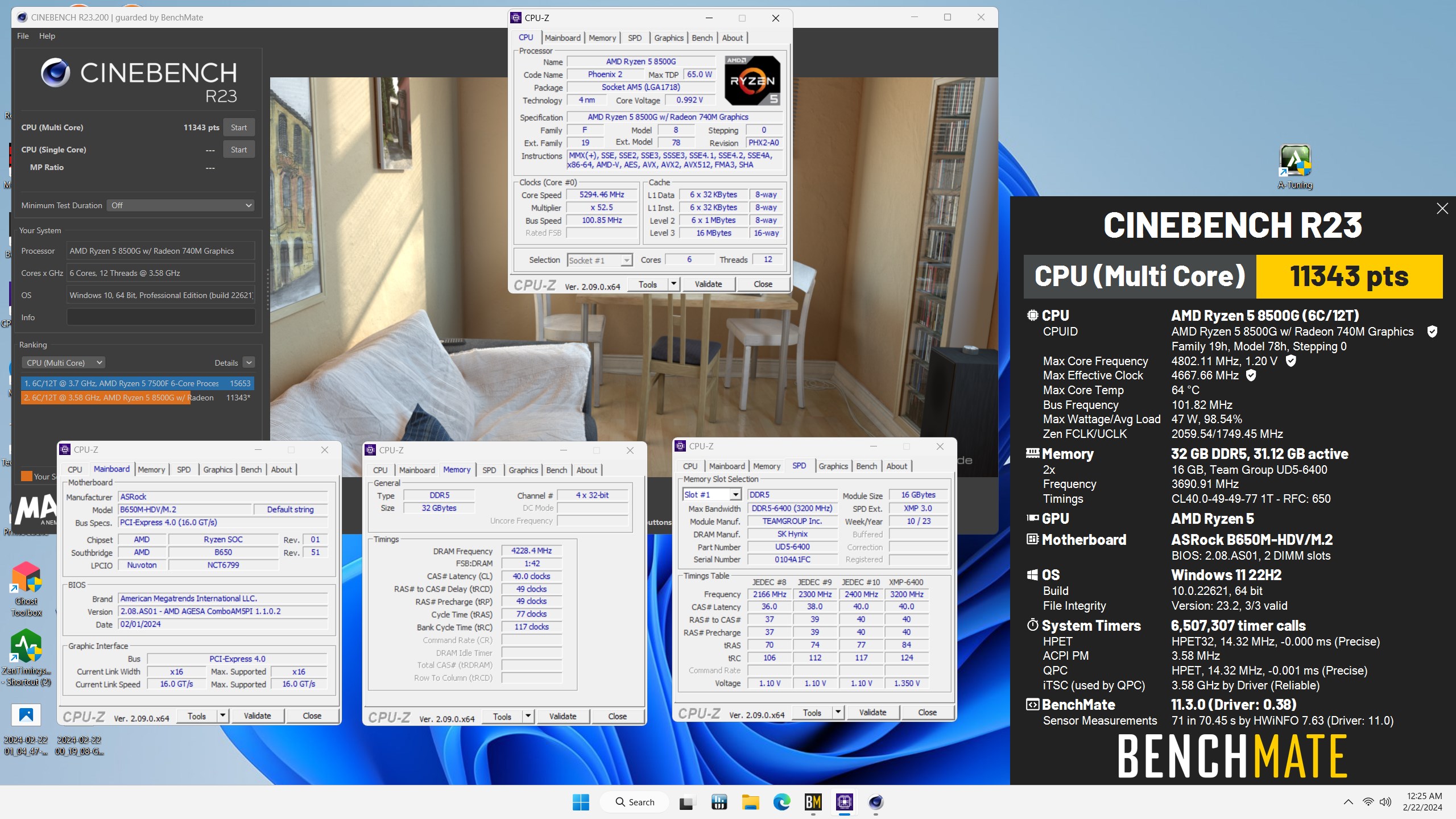Open Tools dropdown arrow in CPU tab window
Viewport: 1456px width, 819px height.
(x=674, y=284)
